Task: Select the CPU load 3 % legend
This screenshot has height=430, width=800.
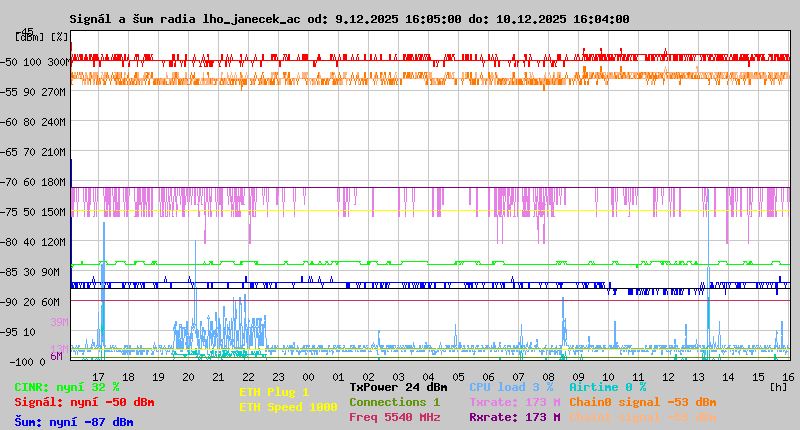Action: pyautogui.click(x=511, y=387)
